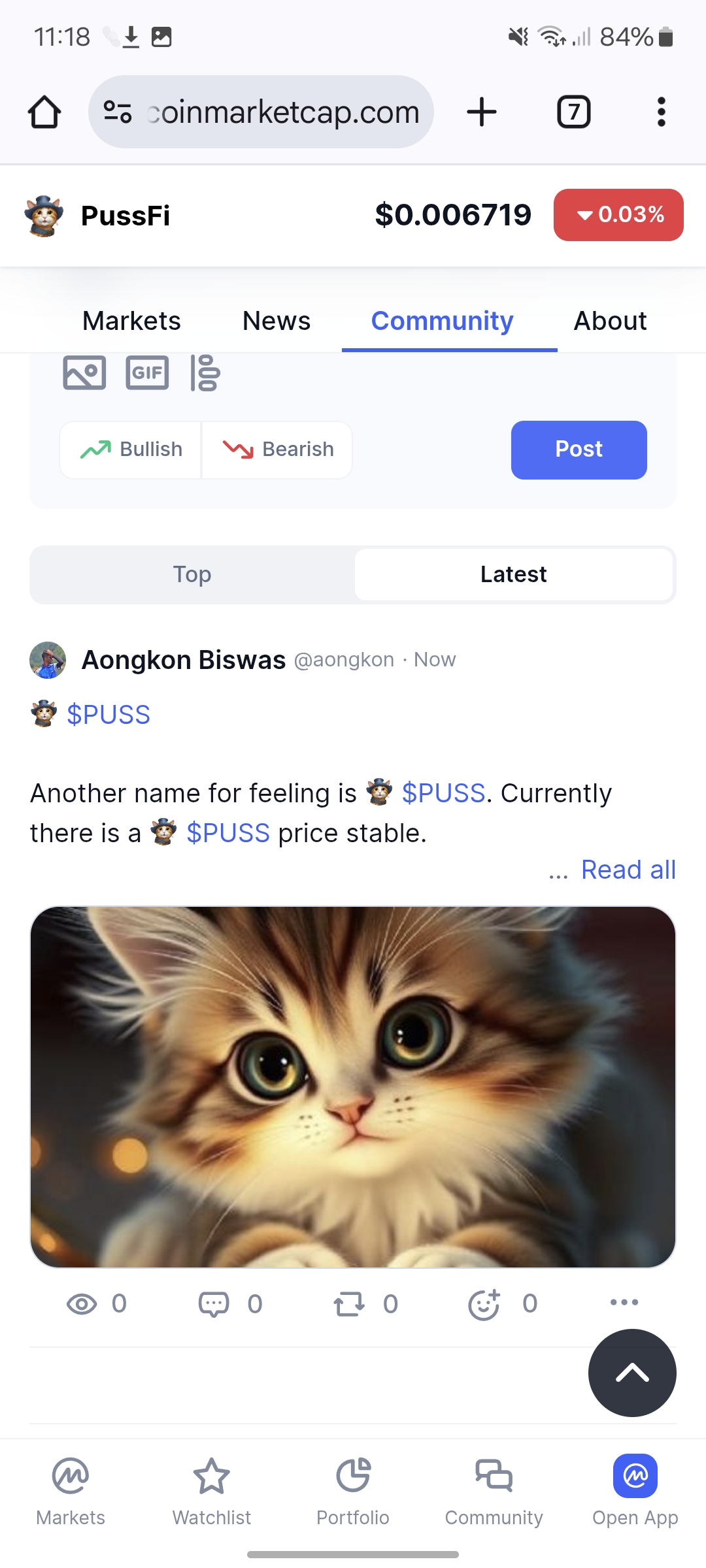Open the kitten image thumbnail
Viewport: 706px width, 1568px height.
[353, 1086]
